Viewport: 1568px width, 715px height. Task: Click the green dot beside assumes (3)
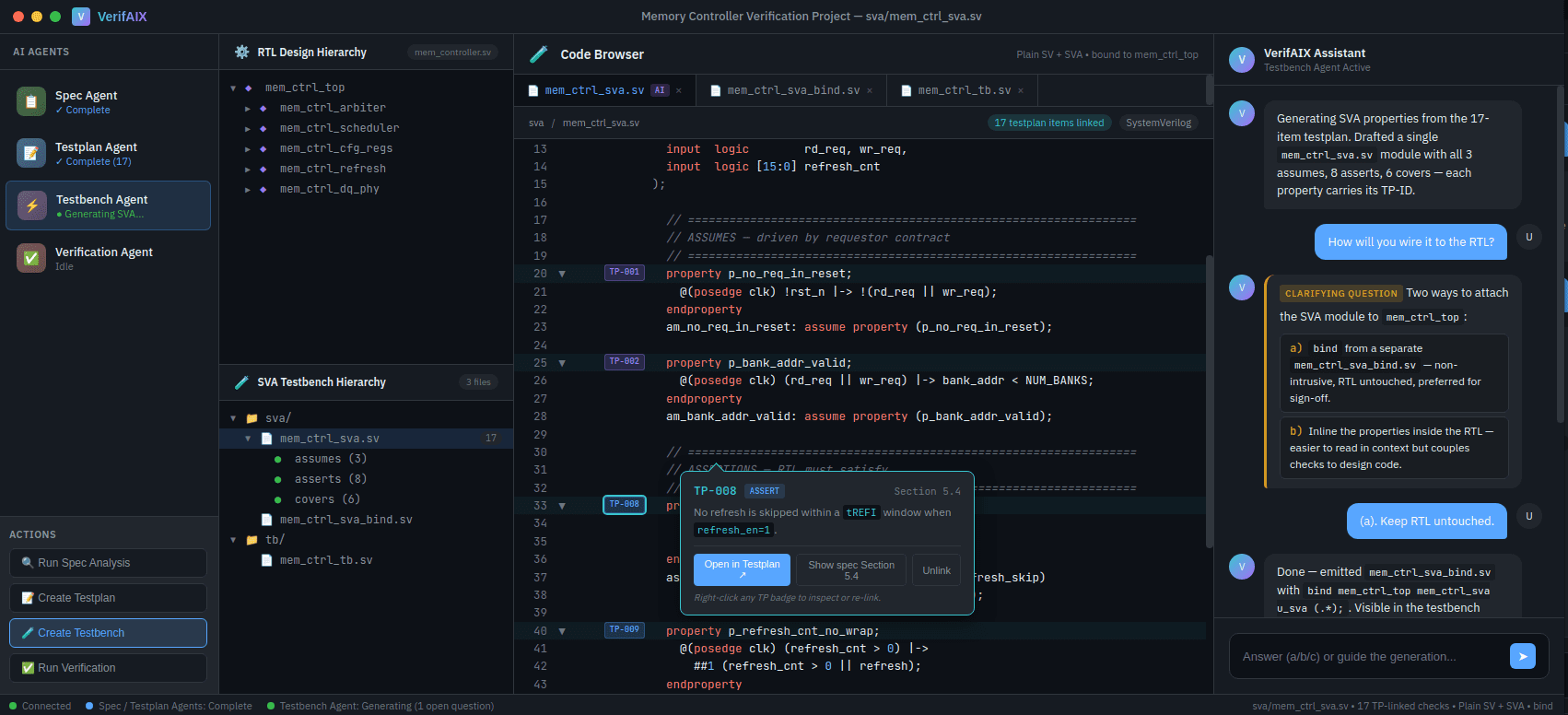pos(277,459)
